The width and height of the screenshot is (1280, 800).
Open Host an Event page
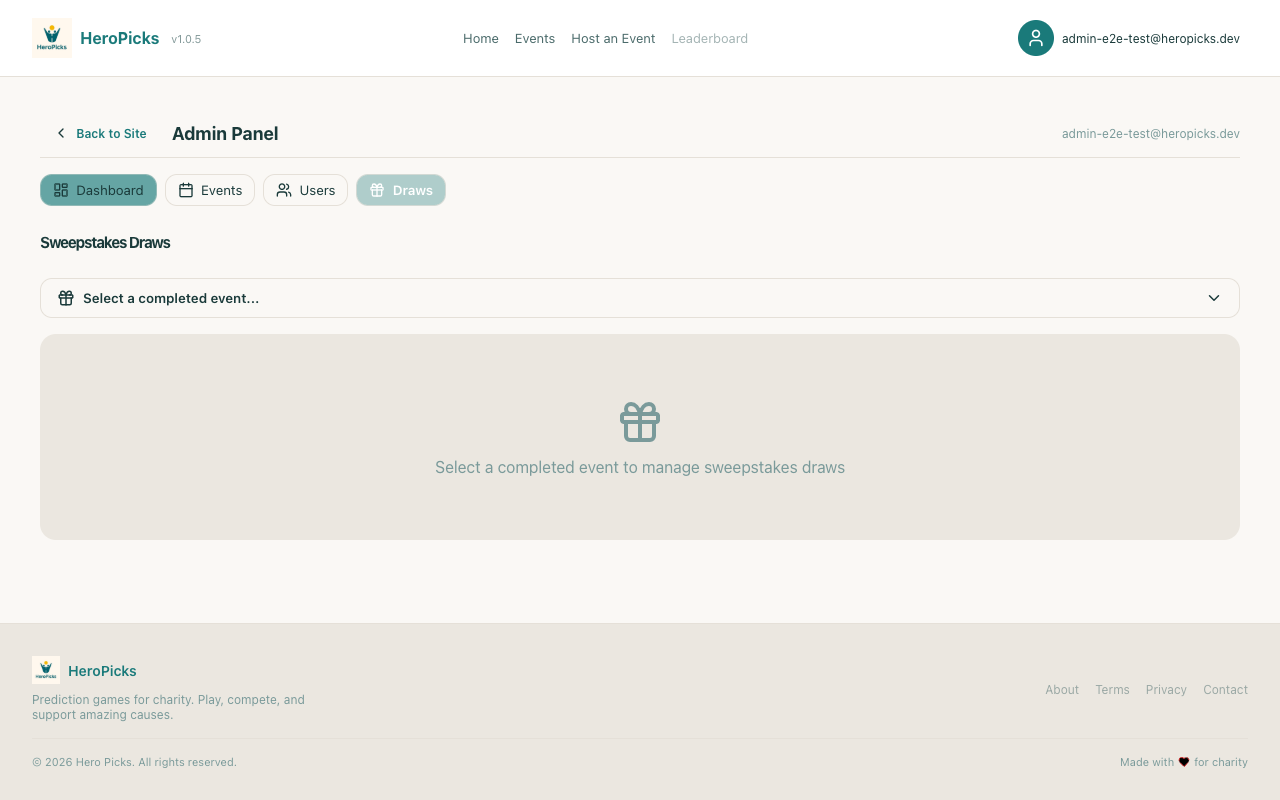click(613, 38)
